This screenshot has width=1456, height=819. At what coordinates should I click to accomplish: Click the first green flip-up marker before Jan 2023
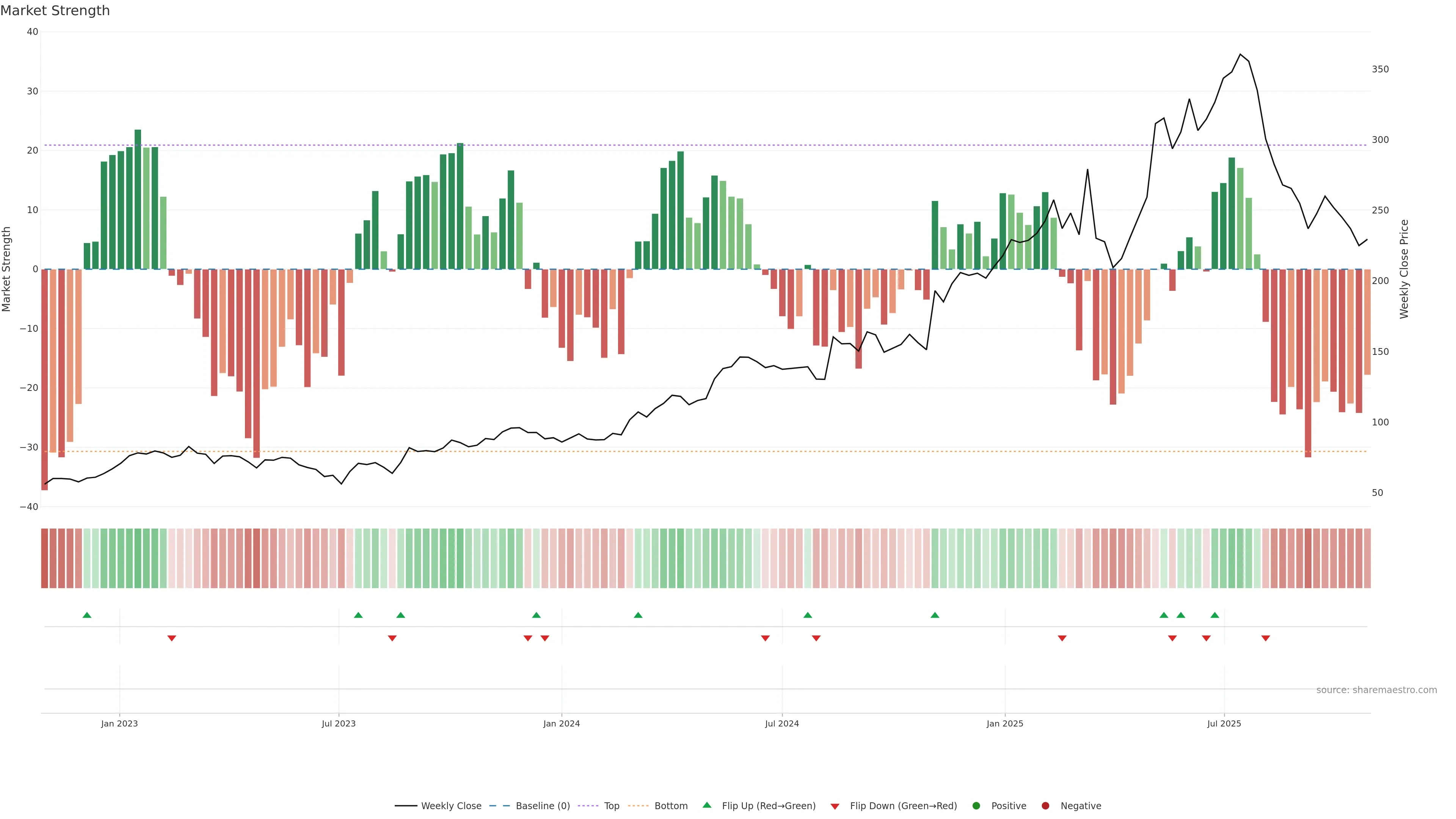pos(87,615)
